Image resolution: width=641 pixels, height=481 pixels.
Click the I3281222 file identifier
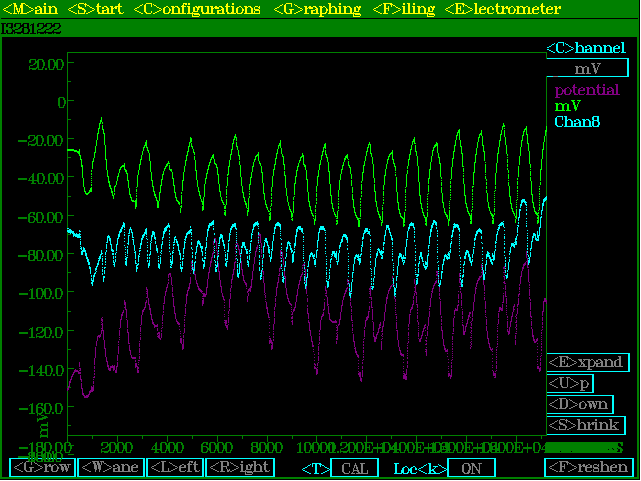(31, 29)
